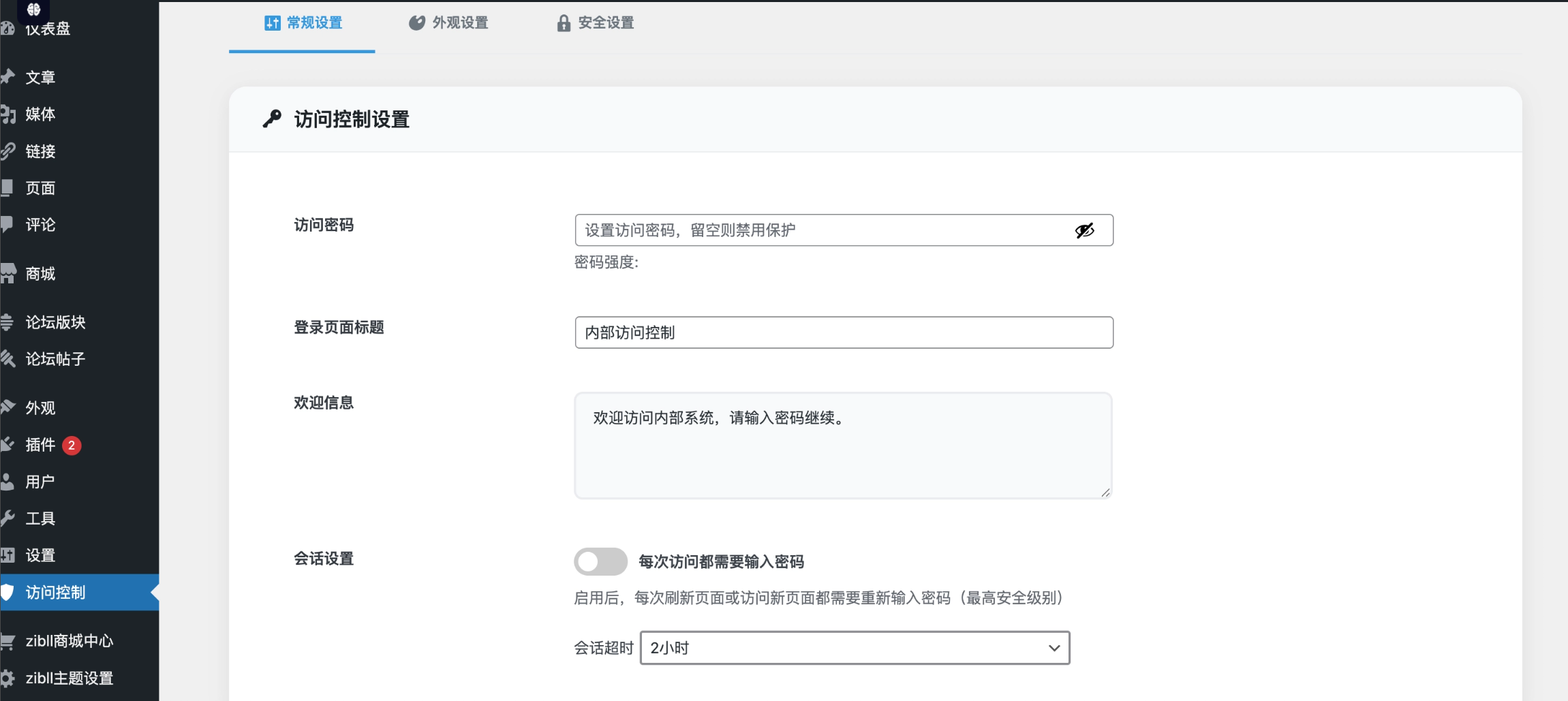Open 文章 from the admin sidebar

(x=41, y=77)
